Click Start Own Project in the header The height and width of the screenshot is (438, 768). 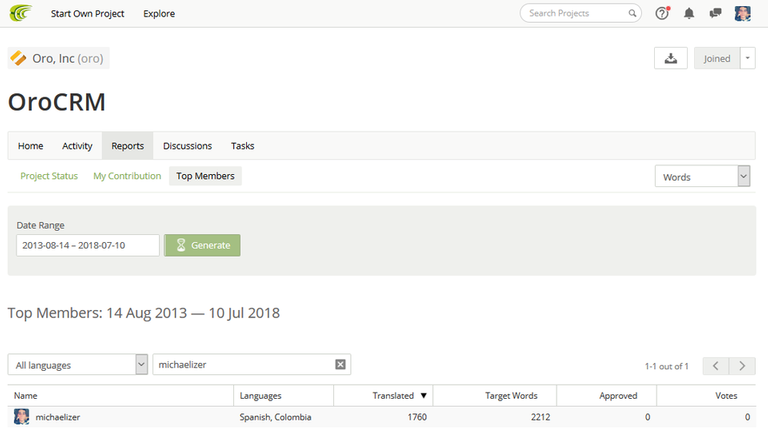point(87,13)
